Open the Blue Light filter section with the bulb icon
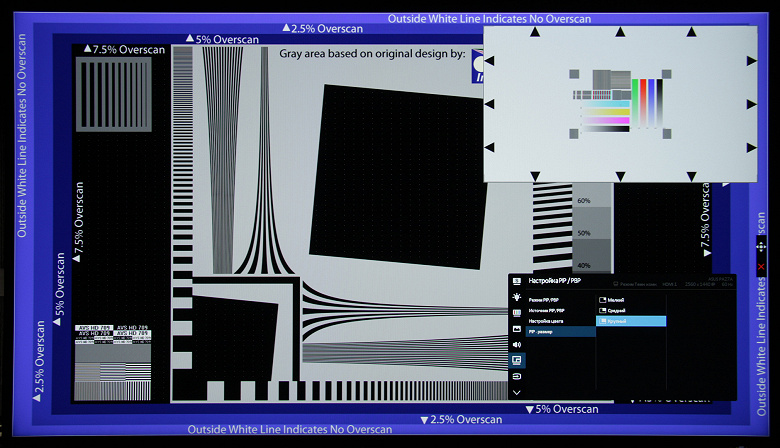The width and height of the screenshot is (780, 448). pos(516,297)
